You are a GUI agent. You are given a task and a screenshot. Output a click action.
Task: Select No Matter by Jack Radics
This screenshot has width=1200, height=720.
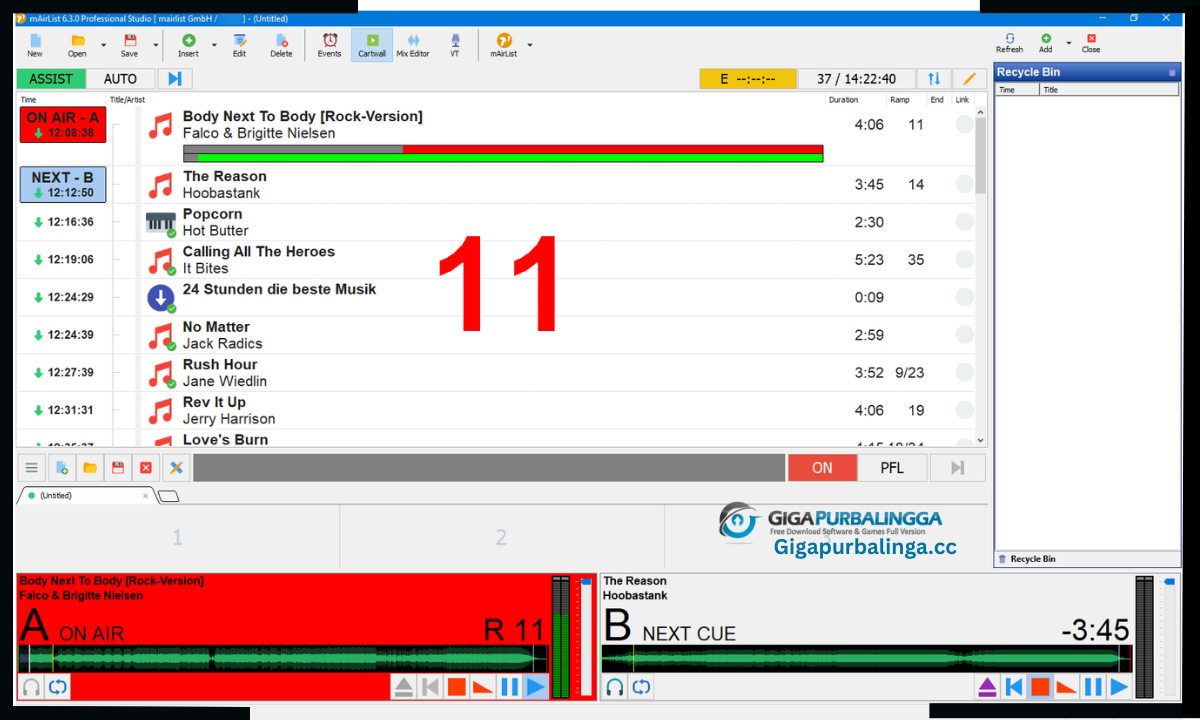coord(495,335)
